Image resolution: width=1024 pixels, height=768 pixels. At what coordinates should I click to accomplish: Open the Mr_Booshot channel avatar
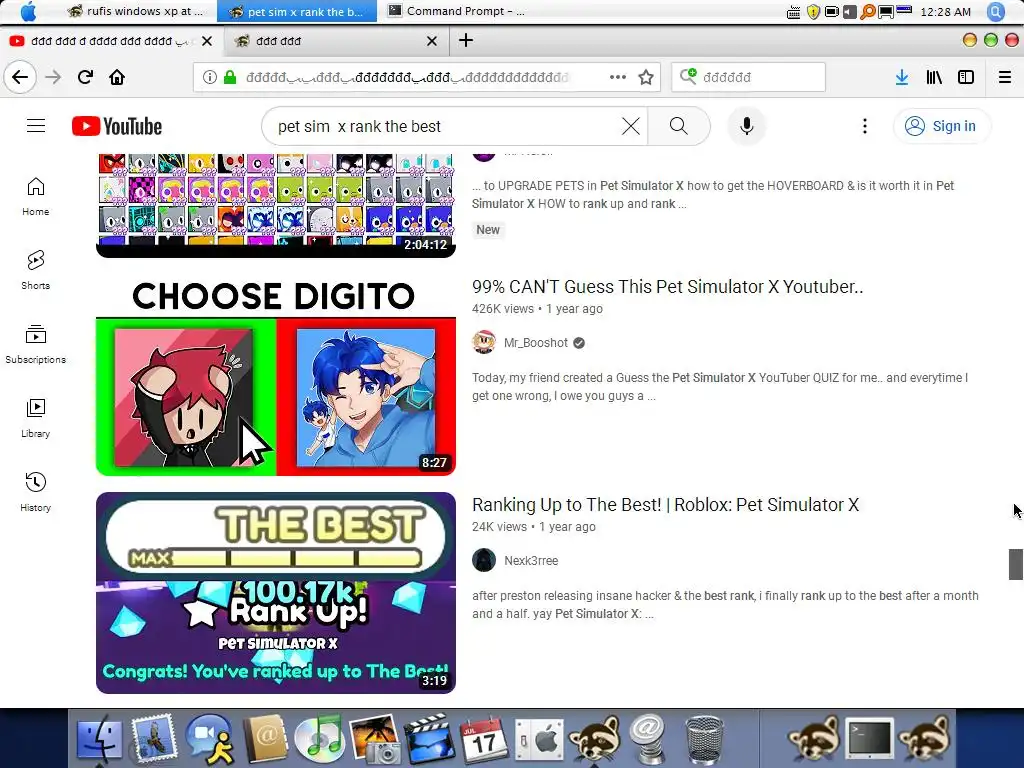tap(484, 342)
